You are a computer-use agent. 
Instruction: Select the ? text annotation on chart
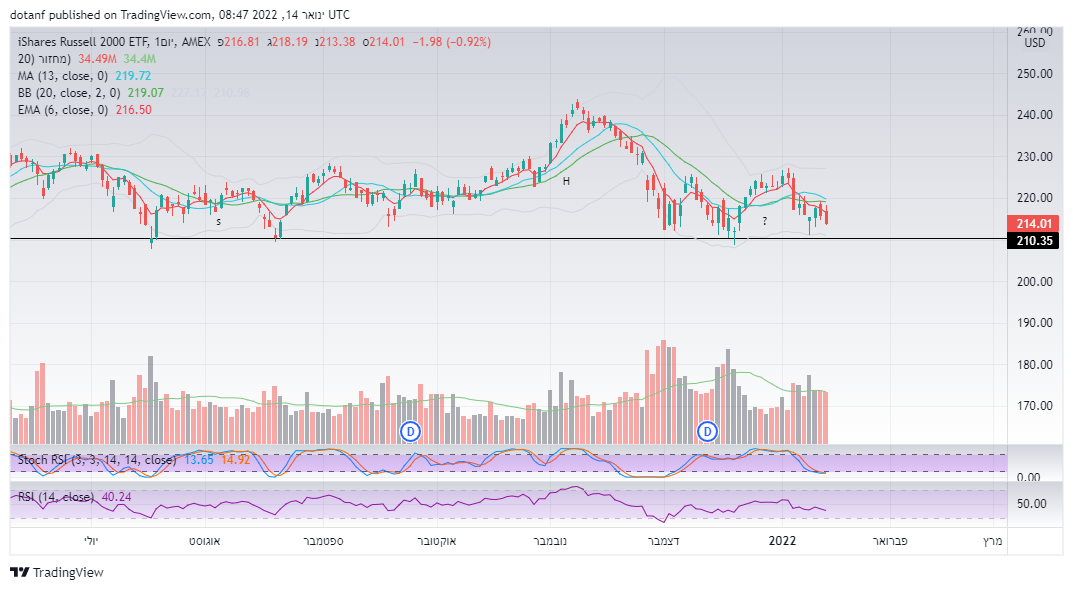click(764, 221)
